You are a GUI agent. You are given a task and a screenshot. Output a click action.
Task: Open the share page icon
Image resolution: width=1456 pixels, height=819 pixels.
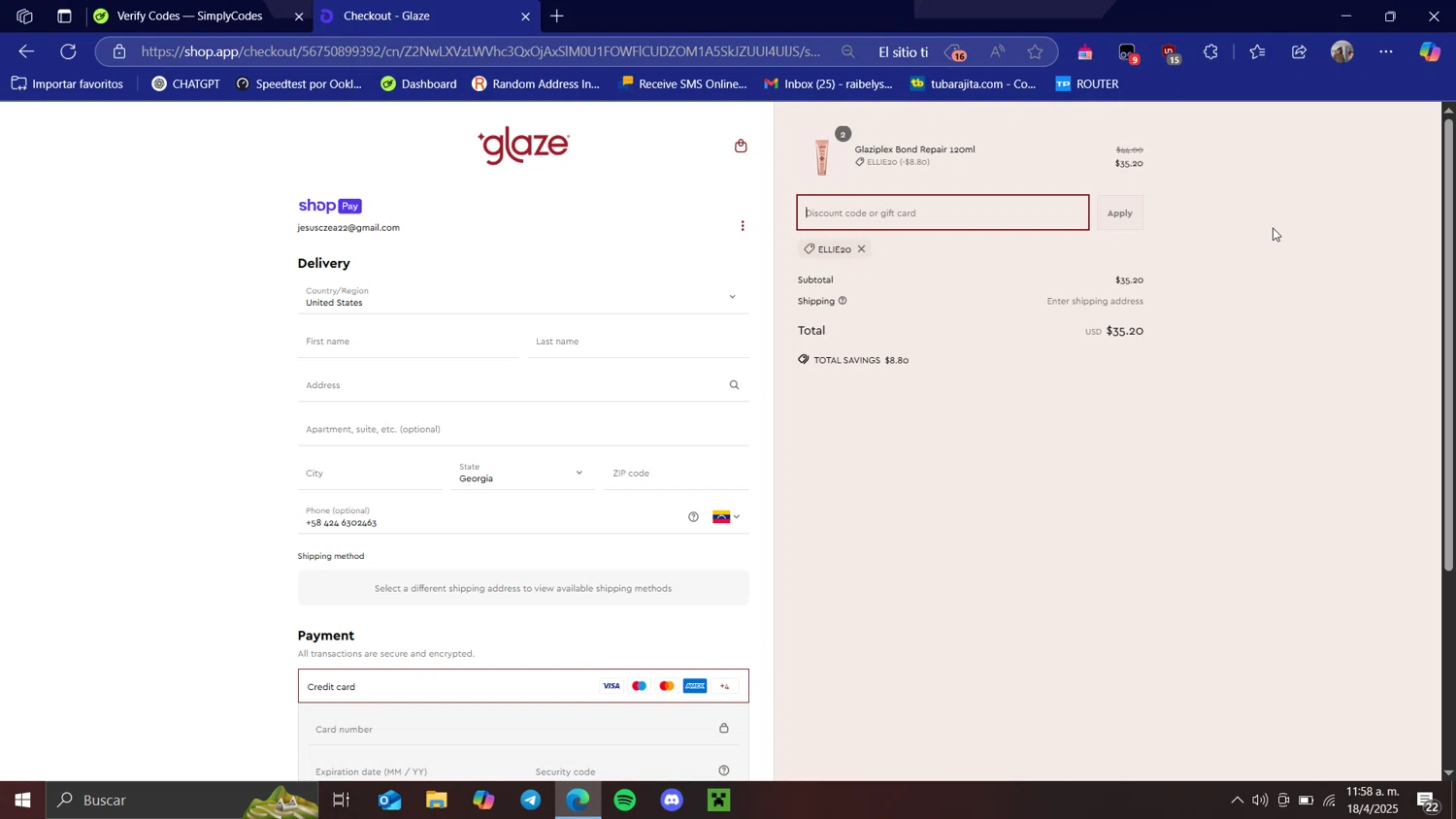1299,52
